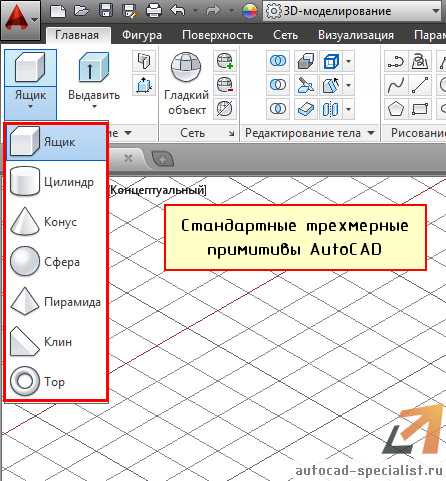Click the Presspull icon below the Polysolid icon
This screenshot has width=446, height=481.
(x=144, y=85)
